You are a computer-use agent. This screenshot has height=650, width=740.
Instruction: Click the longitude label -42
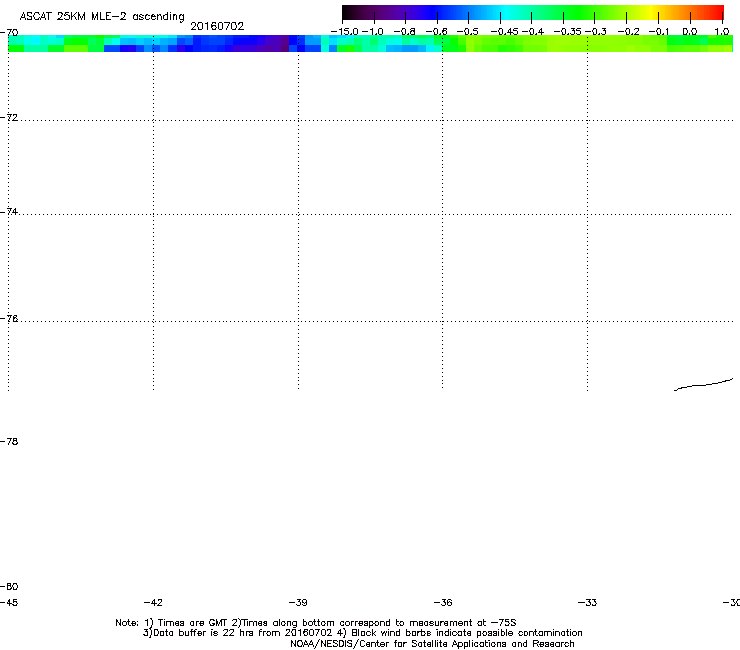tap(153, 602)
